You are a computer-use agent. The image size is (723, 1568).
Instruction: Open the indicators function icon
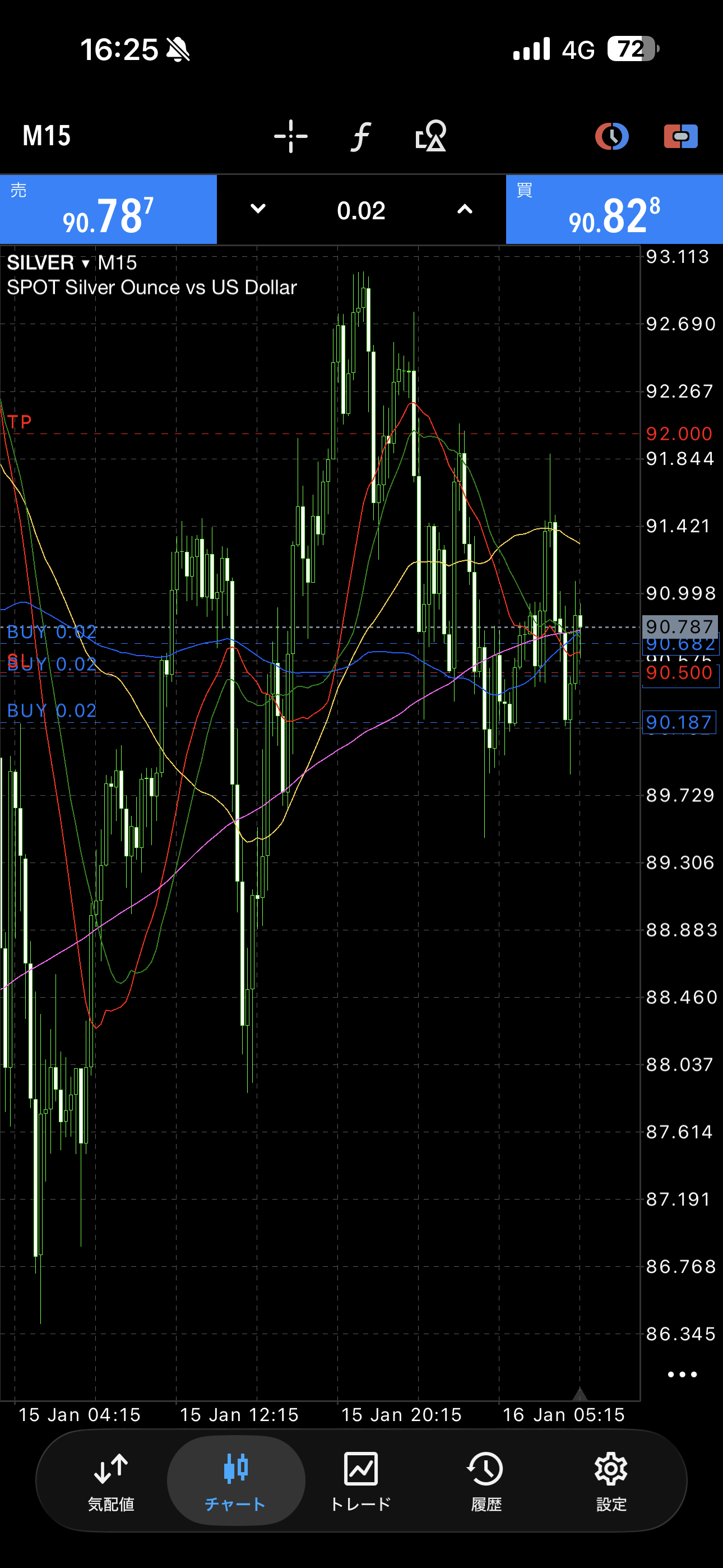click(361, 136)
